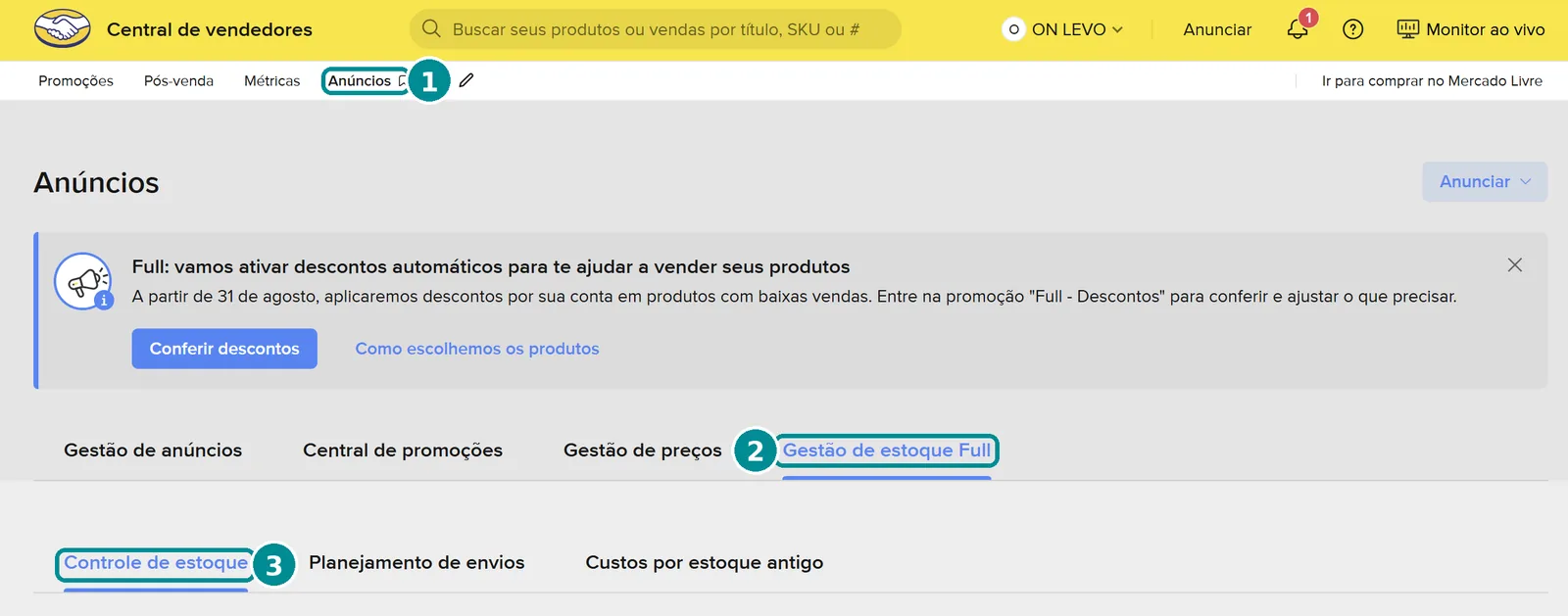Open the help question mark icon
Viewport: 1568px width, 616px height.
(1352, 29)
